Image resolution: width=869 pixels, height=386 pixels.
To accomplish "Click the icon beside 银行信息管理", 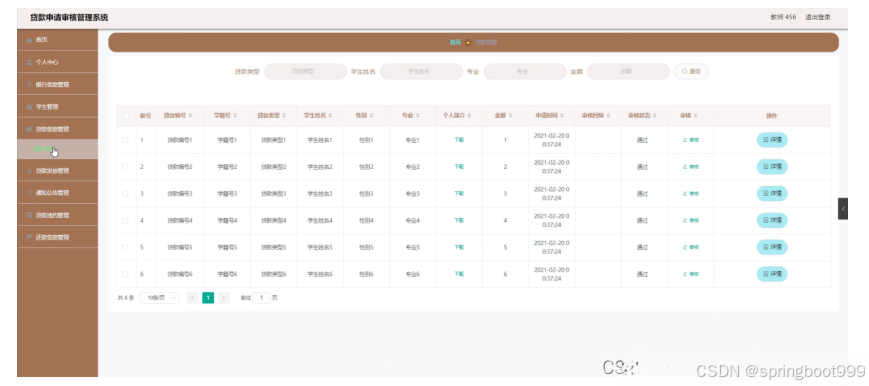I will coord(29,84).
